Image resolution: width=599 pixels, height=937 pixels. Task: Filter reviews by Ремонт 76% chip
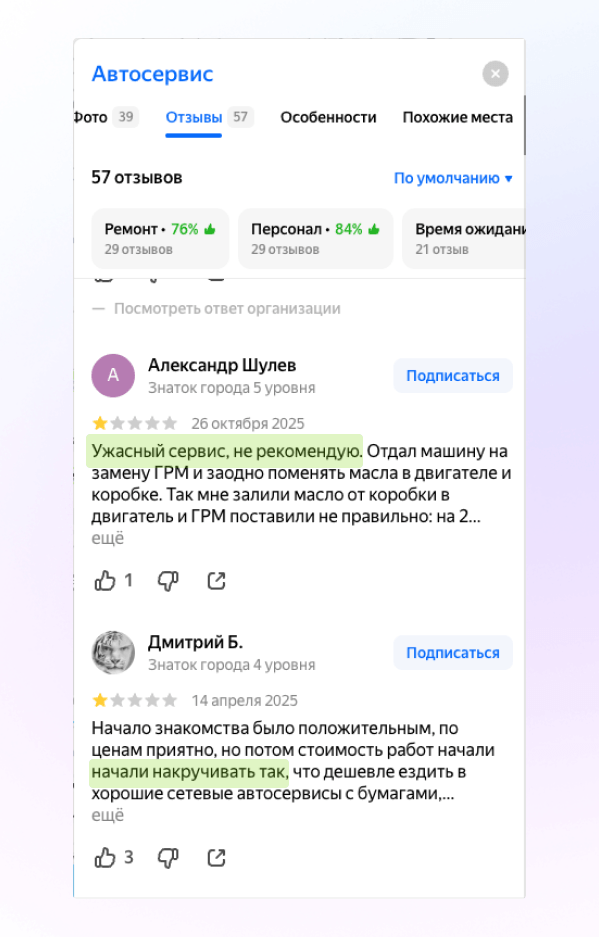(x=160, y=238)
